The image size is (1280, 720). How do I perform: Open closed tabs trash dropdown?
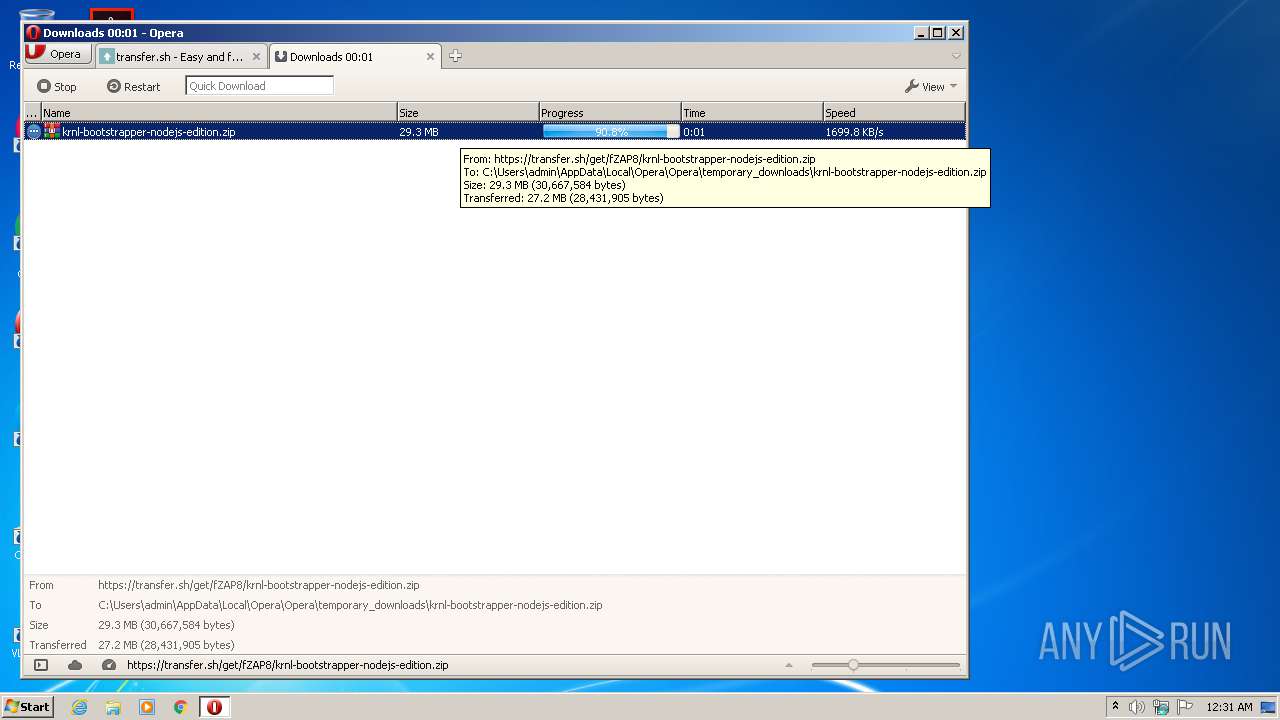click(956, 56)
